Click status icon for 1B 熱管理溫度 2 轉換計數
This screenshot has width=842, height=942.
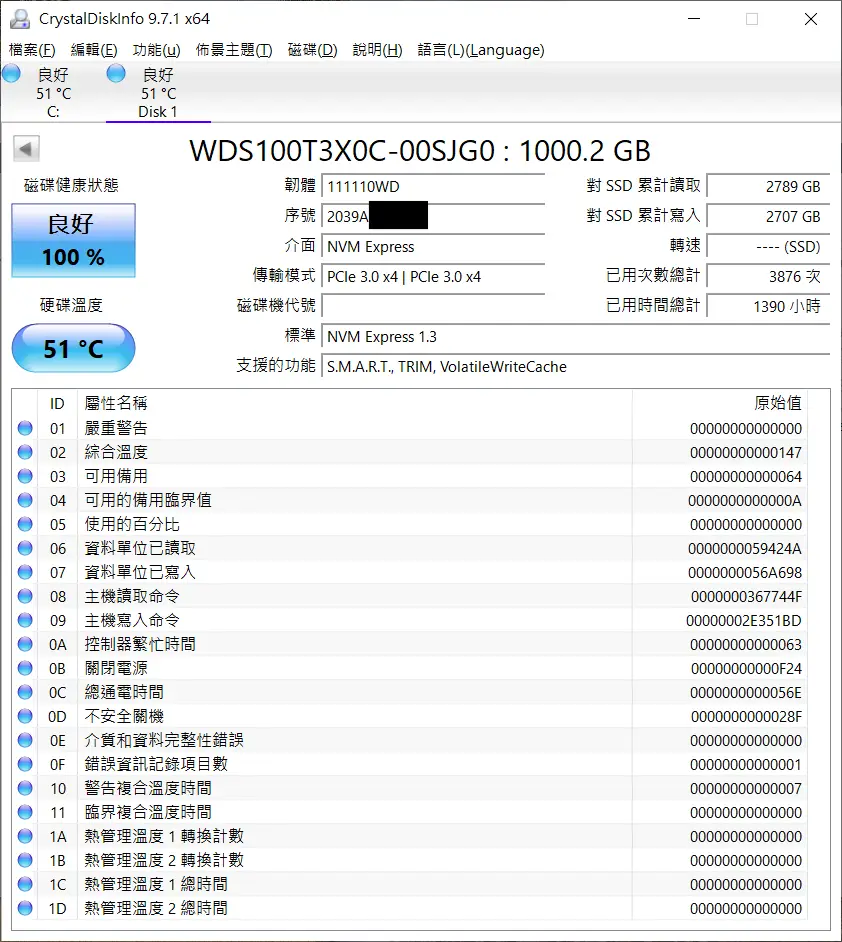pos(25,860)
